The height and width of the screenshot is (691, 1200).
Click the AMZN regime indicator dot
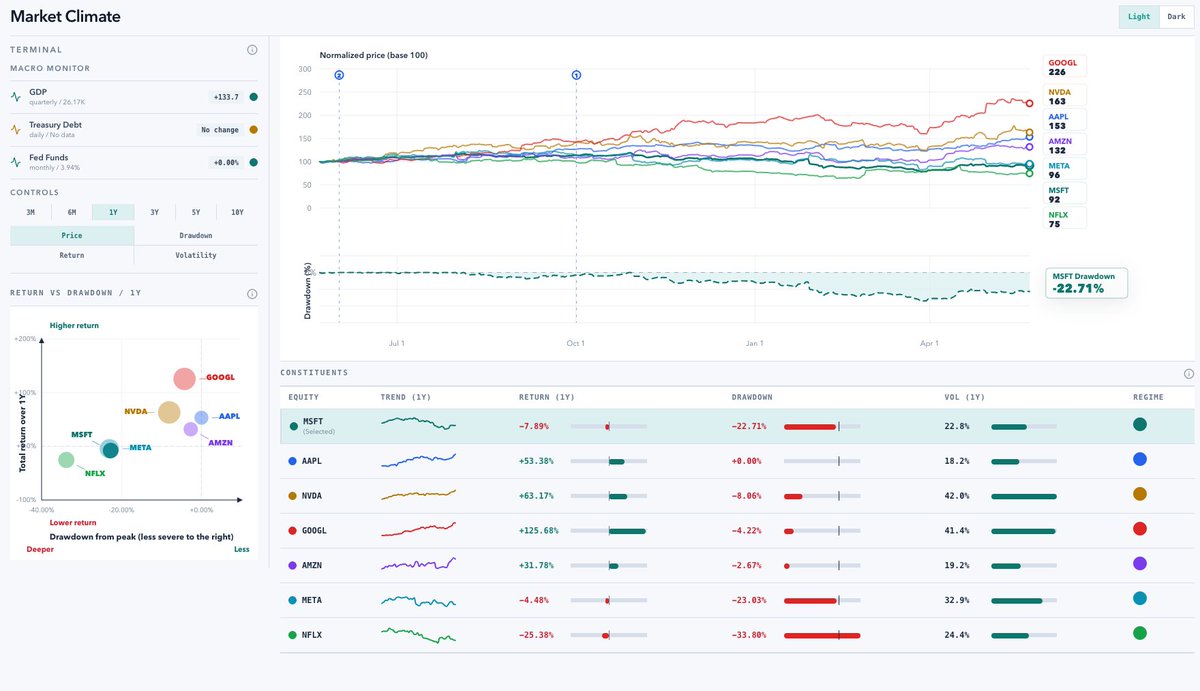tap(1139, 564)
